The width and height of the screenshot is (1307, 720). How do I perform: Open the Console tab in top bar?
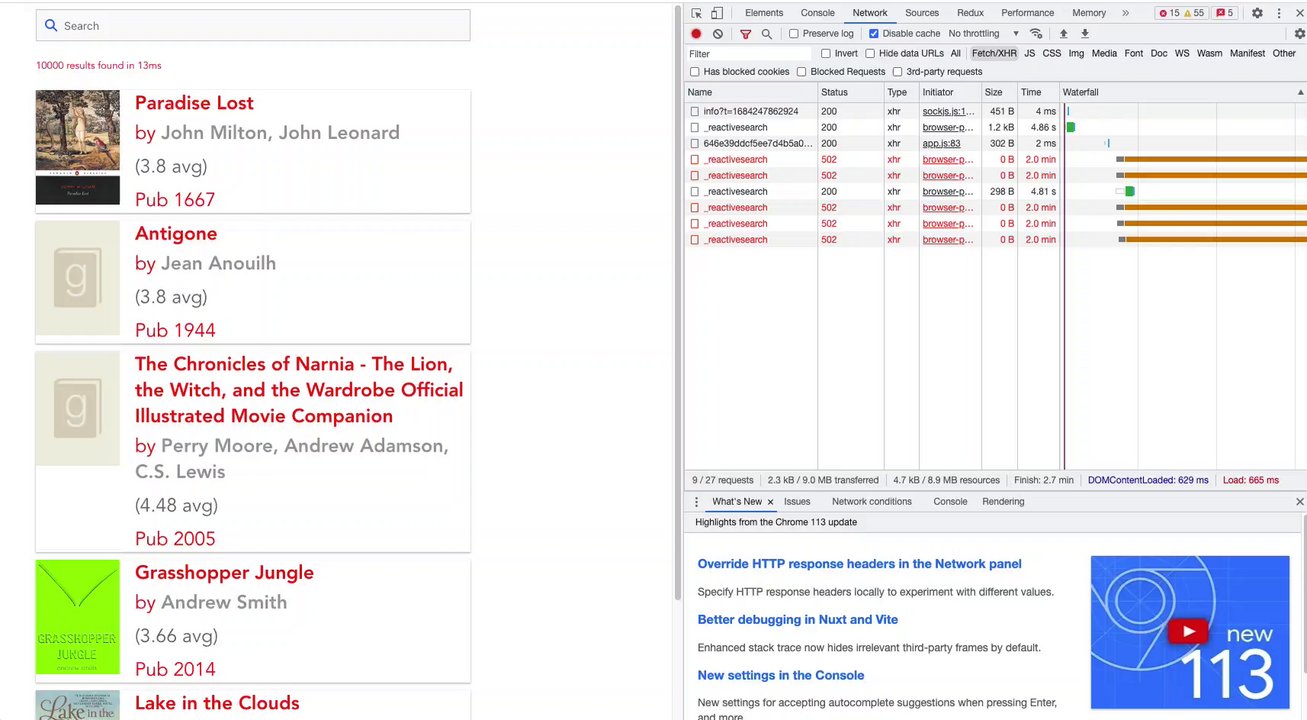tap(817, 13)
